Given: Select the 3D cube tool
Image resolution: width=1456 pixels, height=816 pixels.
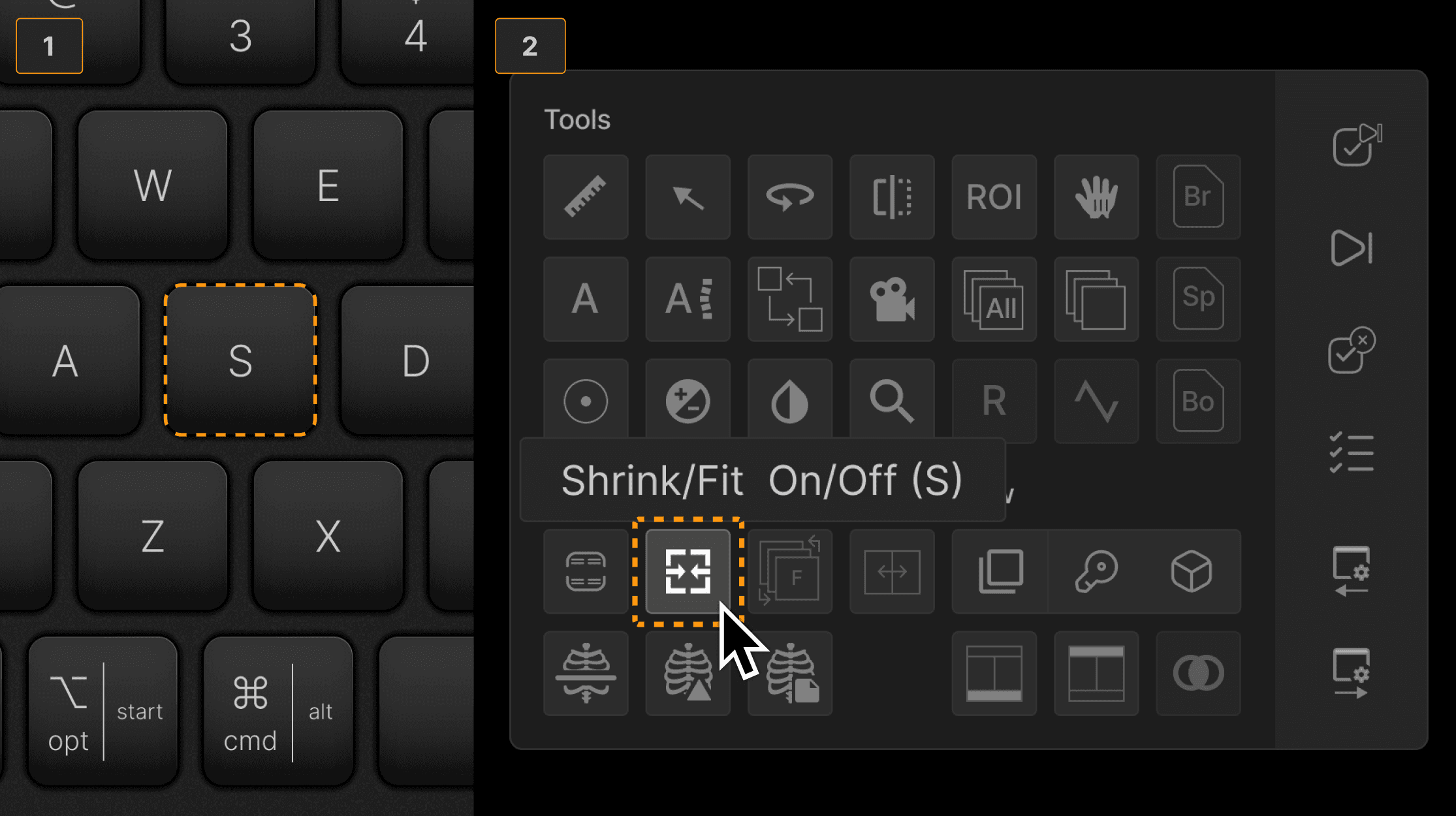Looking at the screenshot, I should coord(1192,571).
